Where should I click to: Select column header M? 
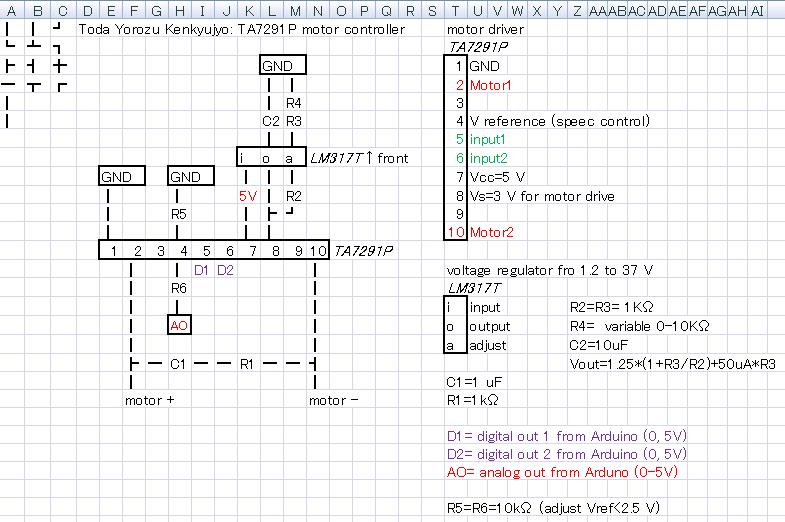click(x=295, y=10)
